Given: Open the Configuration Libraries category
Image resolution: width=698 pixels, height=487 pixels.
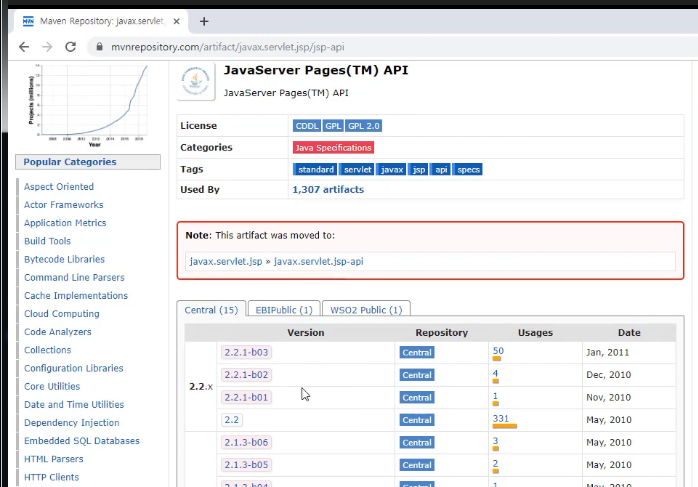Looking at the screenshot, I should pos(73,369).
